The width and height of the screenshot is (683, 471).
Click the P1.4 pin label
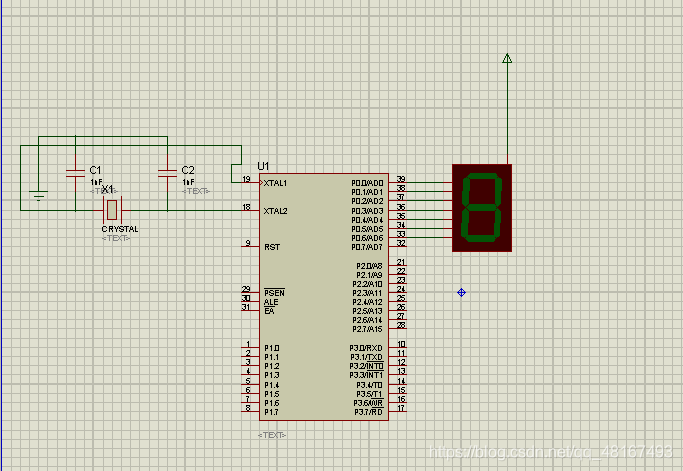[x=272, y=385]
